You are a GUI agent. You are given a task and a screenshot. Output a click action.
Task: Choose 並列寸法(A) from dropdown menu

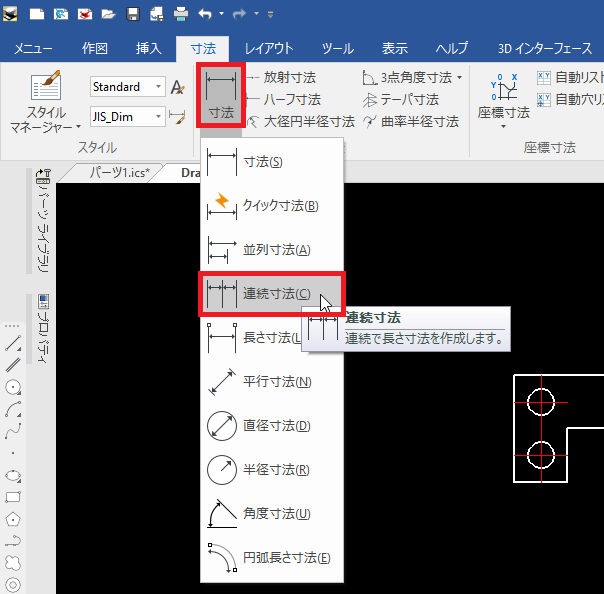[x=272, y=250]
